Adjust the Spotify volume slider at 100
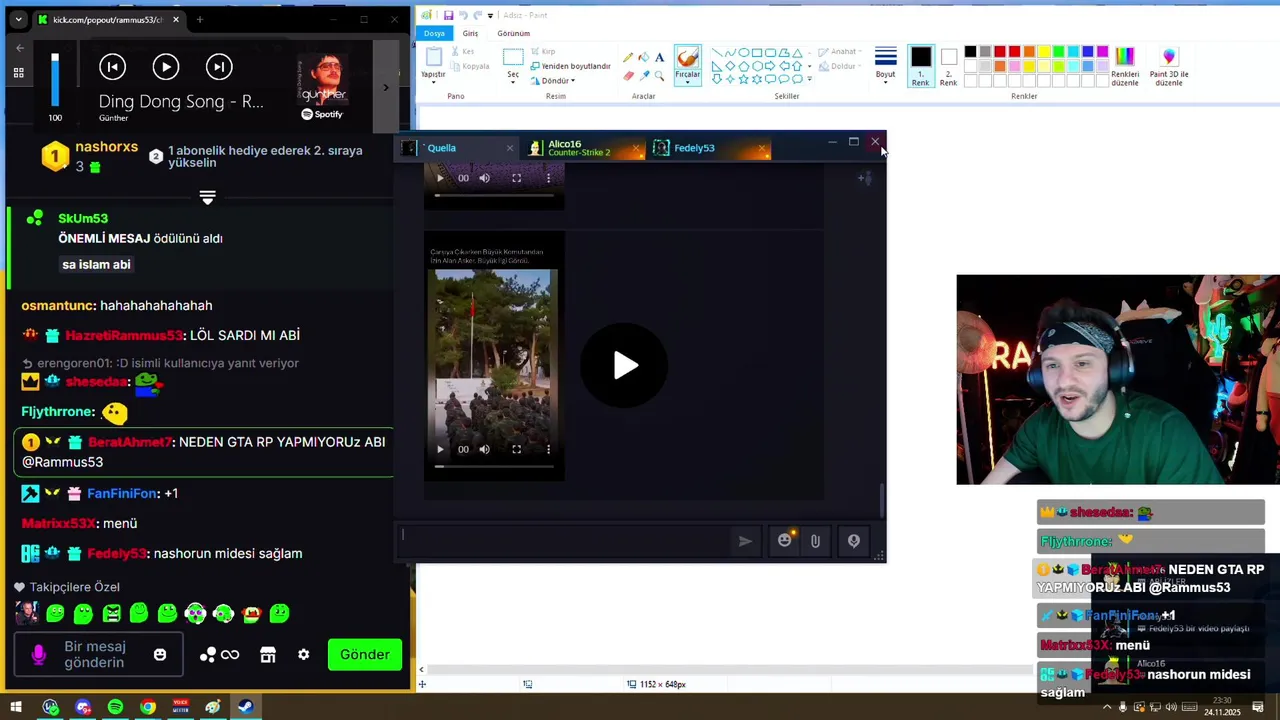The height and width of the screenshot is (720, 1280). point(55,79)
